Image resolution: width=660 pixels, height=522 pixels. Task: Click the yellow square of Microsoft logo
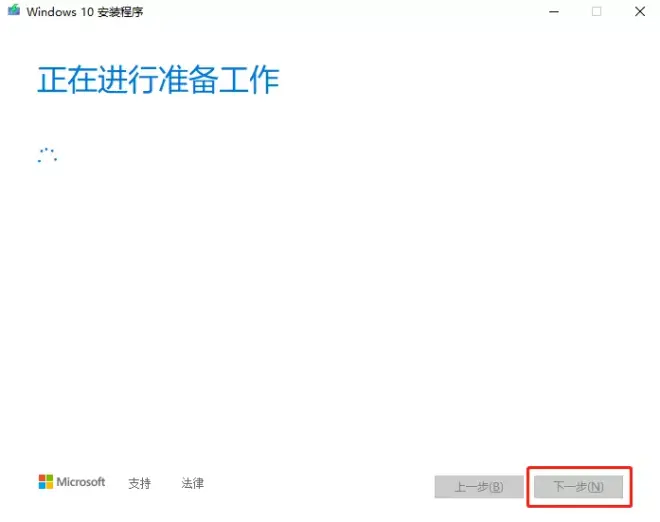(x=50, y=485)
